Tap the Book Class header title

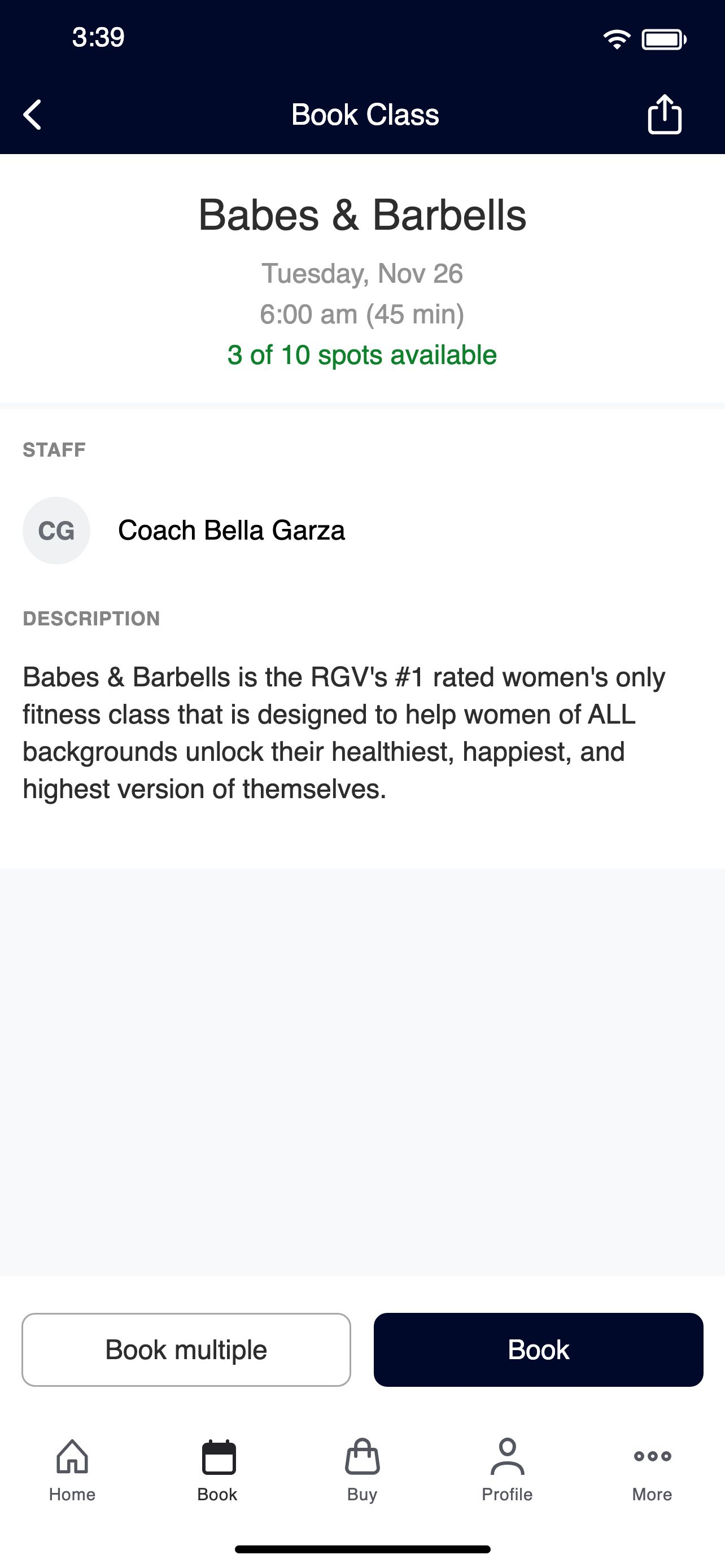click(x=365, y=115)
